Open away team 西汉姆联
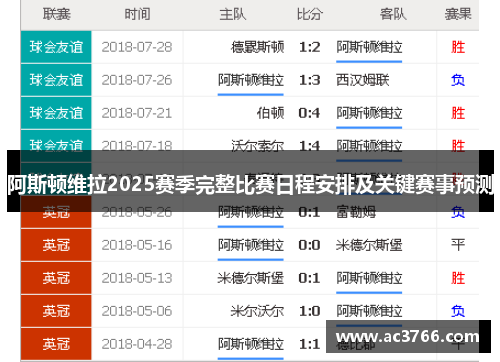 pos(363,80)
